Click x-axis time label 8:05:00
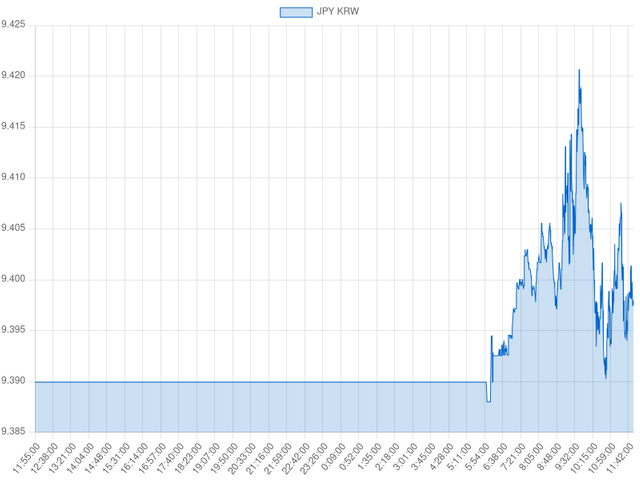640x480 pixels. (x=531, y=456)
